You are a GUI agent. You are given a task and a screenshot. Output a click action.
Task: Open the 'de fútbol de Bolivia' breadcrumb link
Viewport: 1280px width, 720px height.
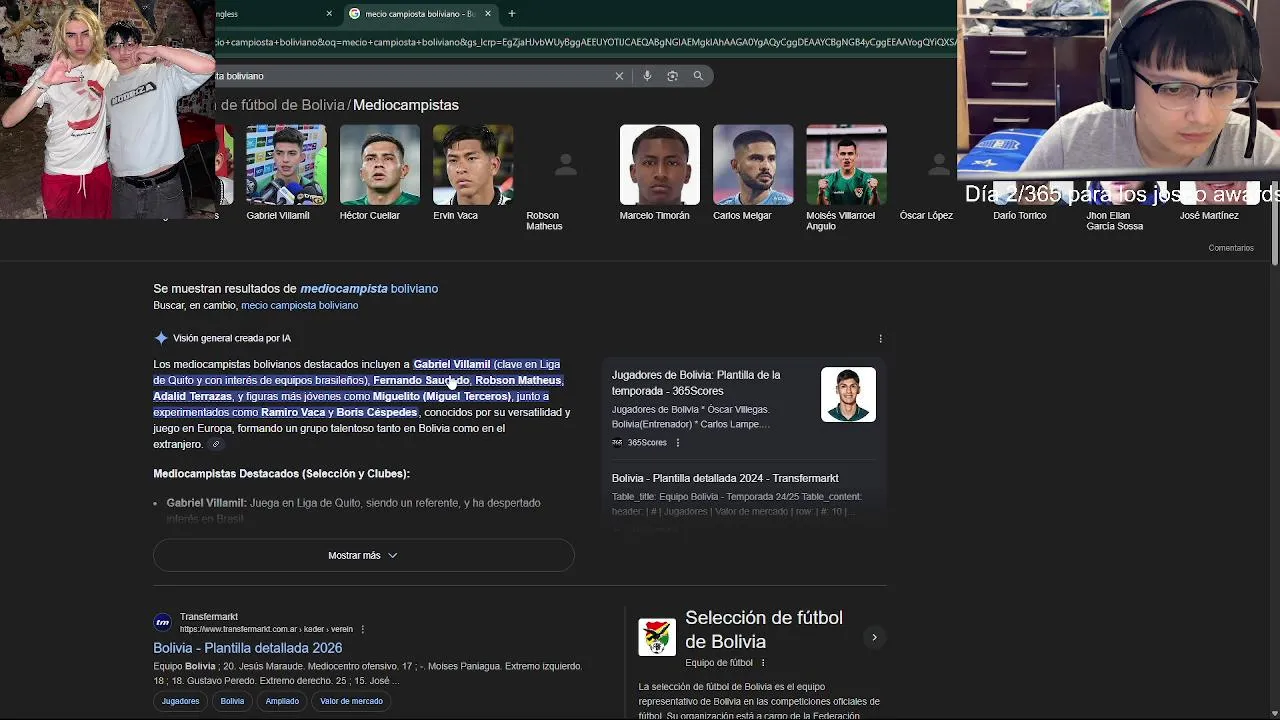[283, 105]
